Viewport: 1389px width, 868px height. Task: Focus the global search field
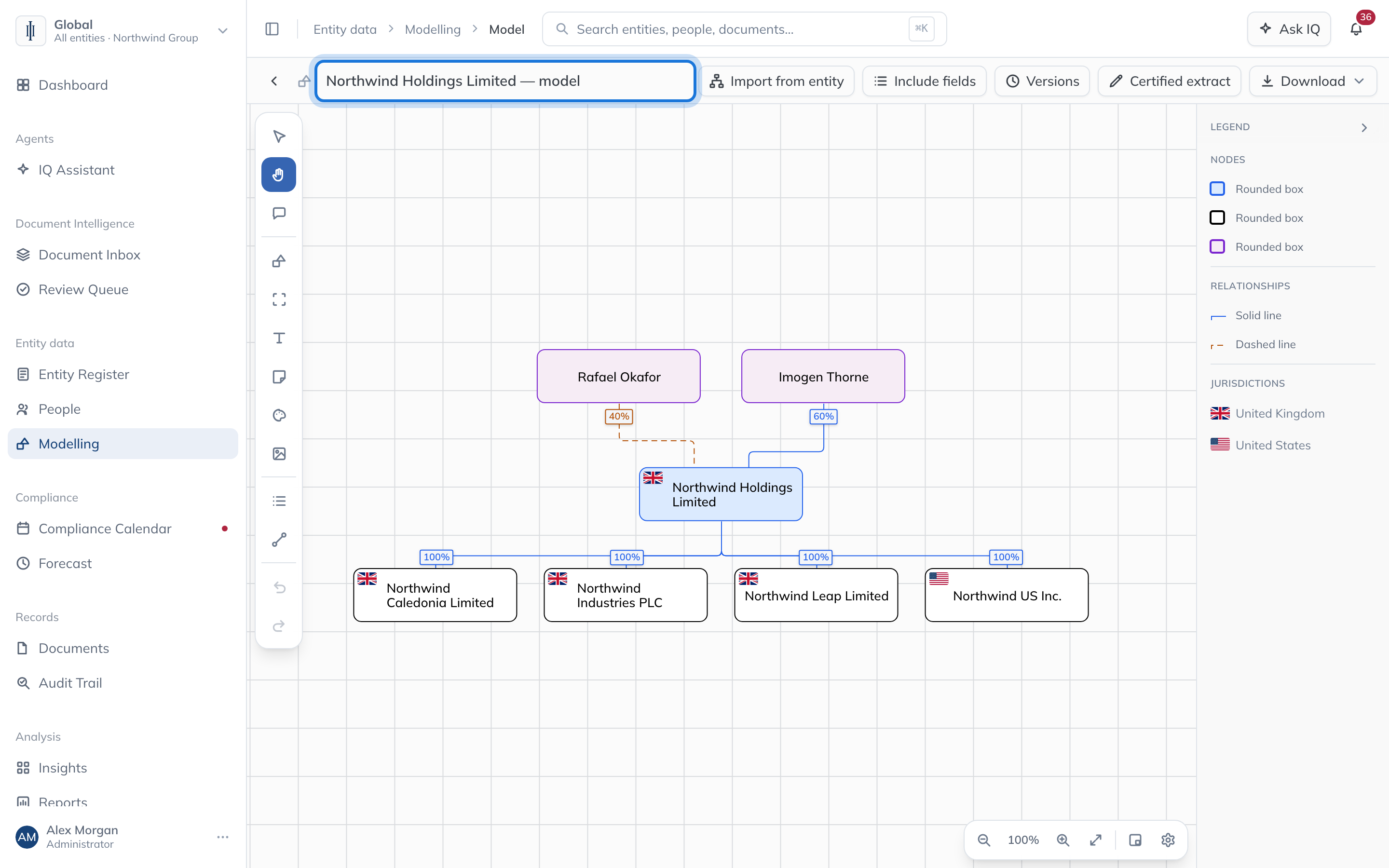[744, 29]
